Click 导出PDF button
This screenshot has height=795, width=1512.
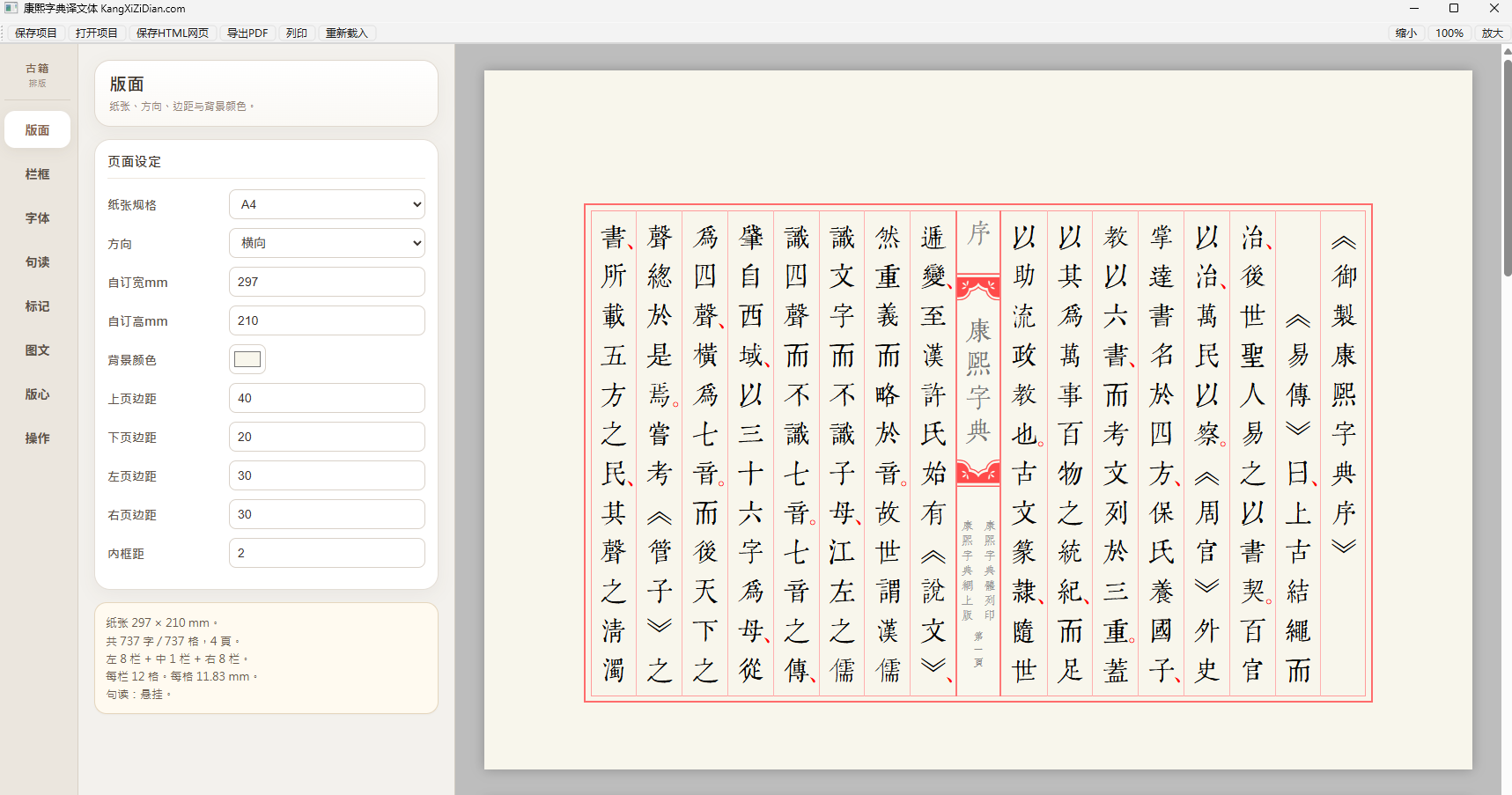tap(247, 33)
